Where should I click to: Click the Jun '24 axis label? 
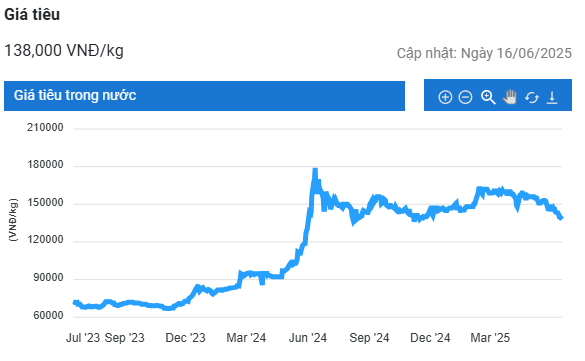[x=308, y=338]
